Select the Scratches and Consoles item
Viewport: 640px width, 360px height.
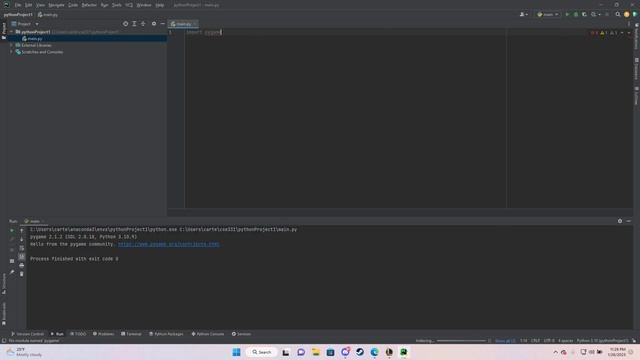(39, 52)
